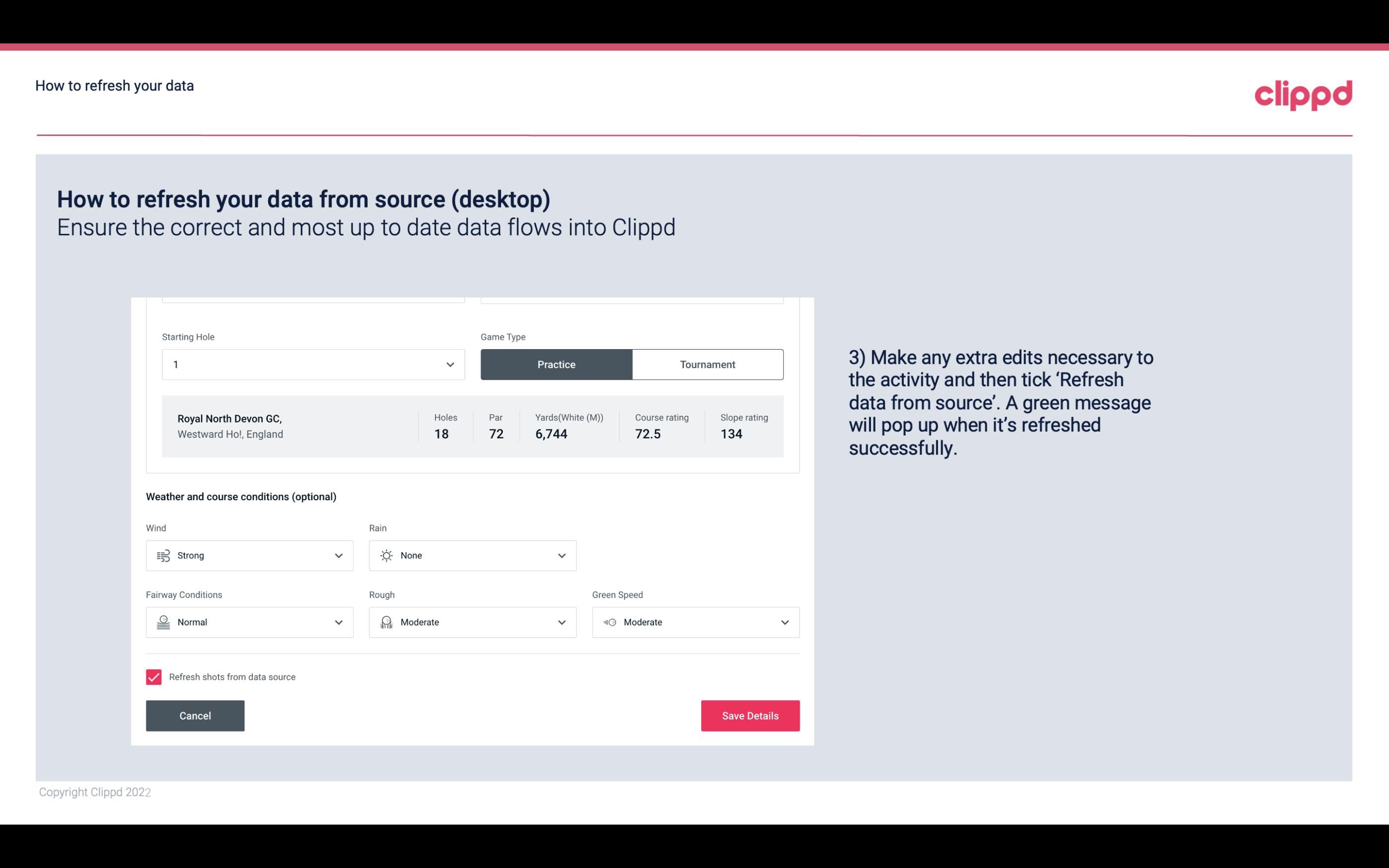Click the Cancel button

point(195,715)
